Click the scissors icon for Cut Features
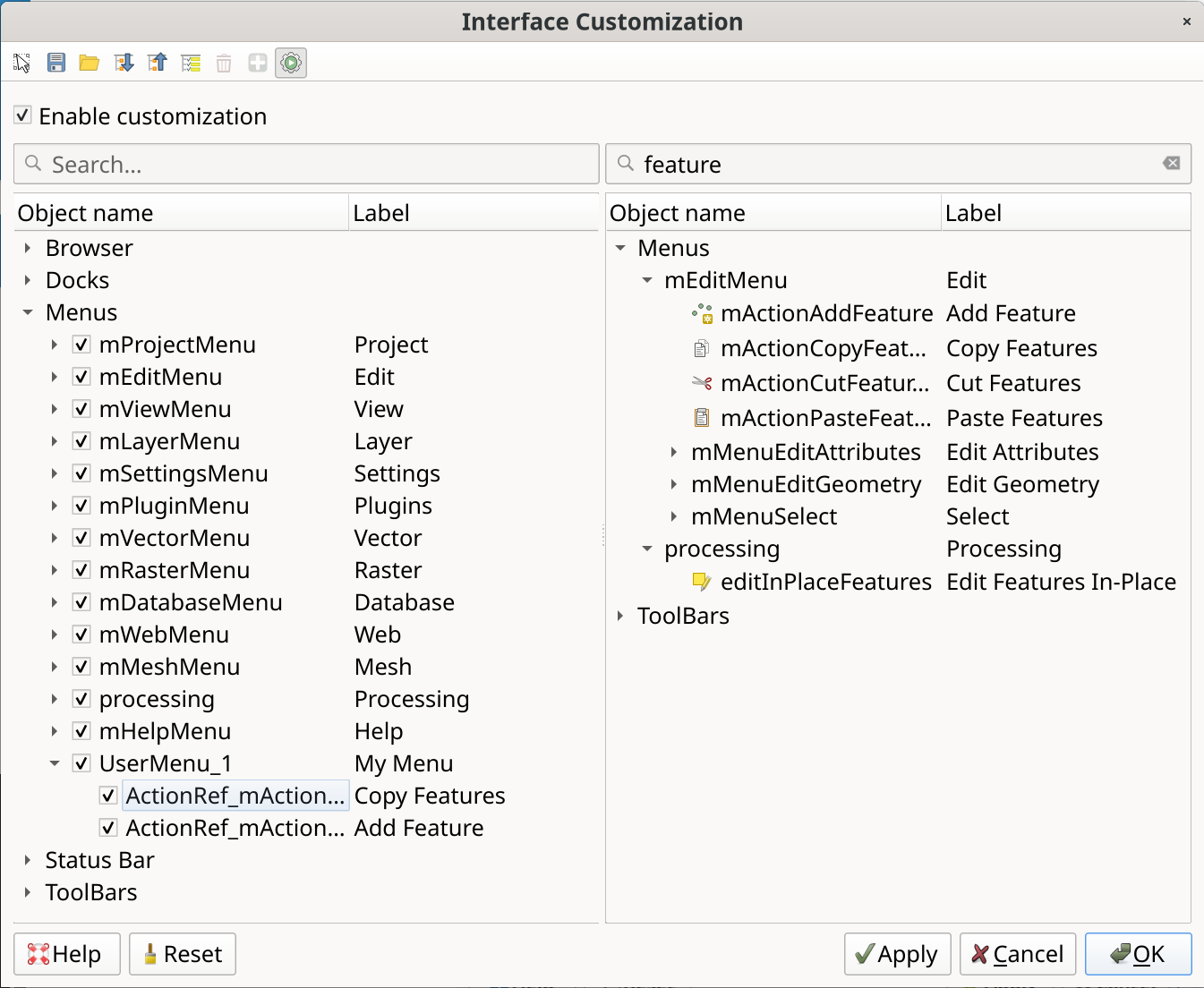This screenshot has width=1204, height=988. click(703, 383)
